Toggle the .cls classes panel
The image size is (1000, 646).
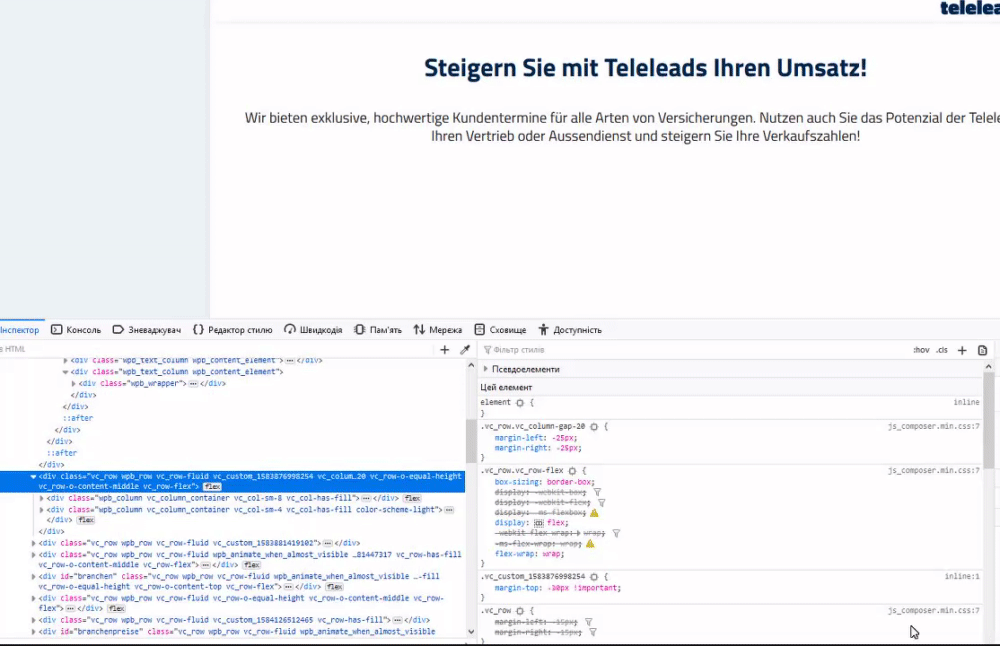942,350
